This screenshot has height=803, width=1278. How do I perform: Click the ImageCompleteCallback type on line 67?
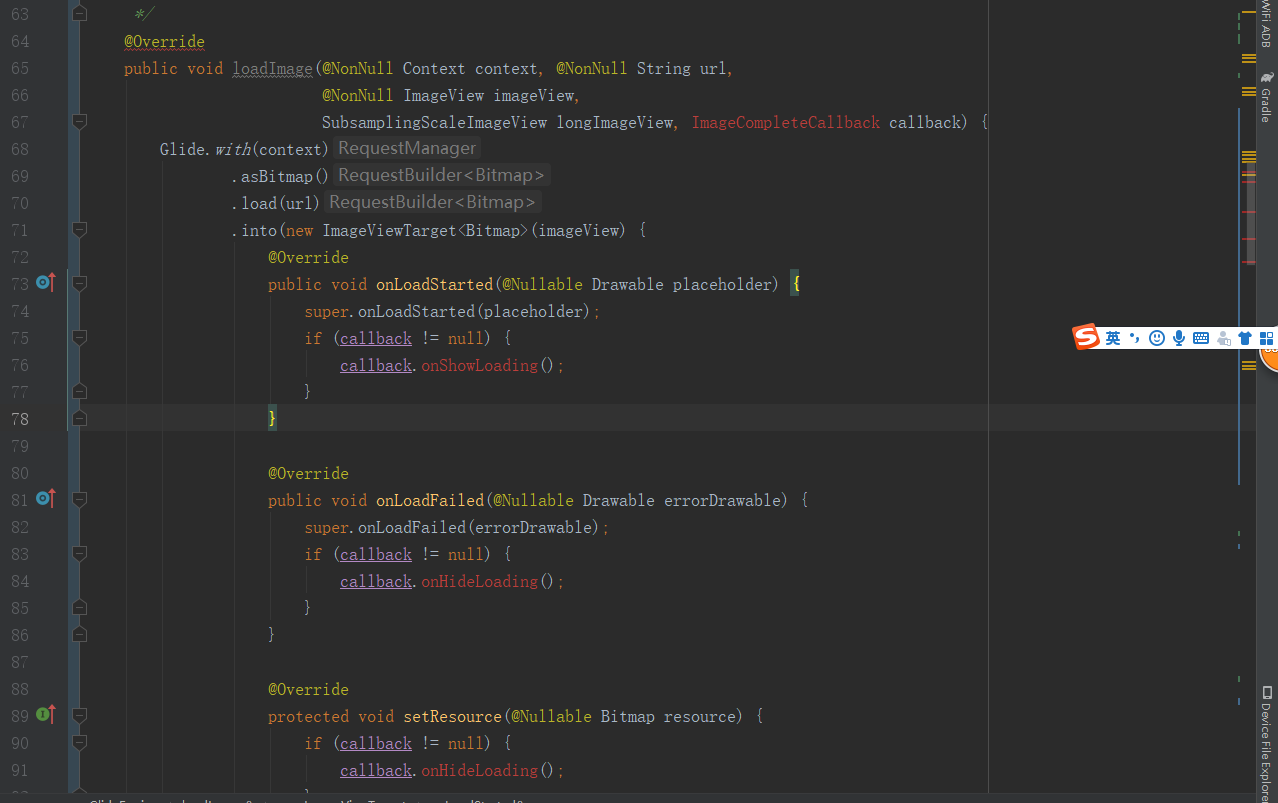[x=786, y=122]
